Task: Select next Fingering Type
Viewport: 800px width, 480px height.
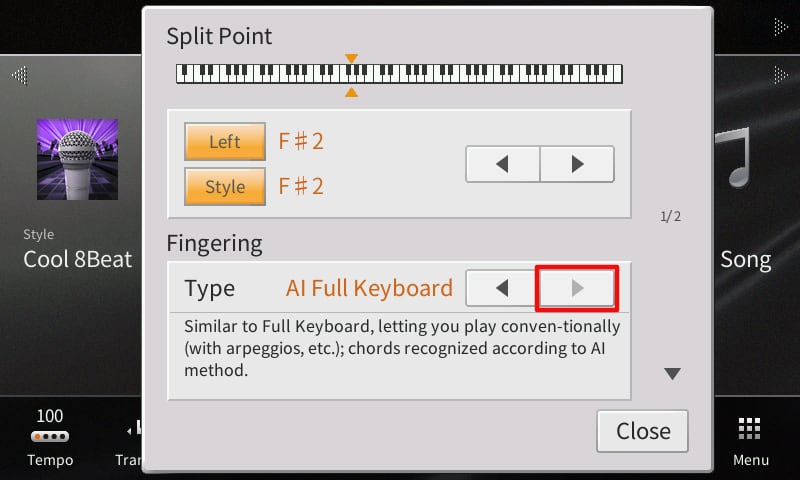Action: coord(577,289)
